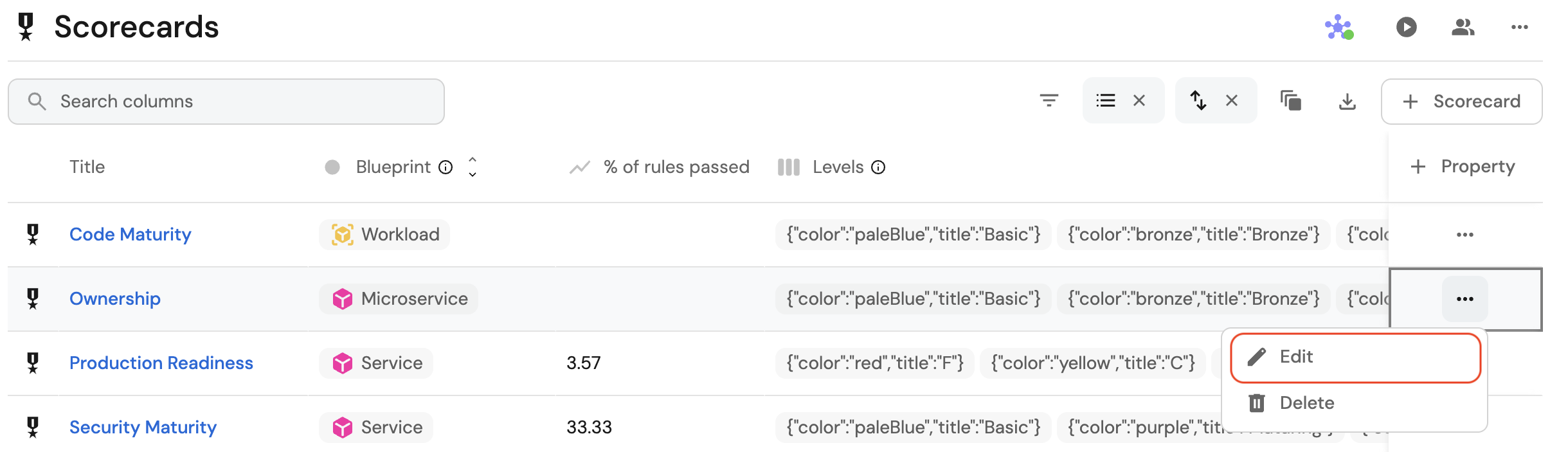1568x452 pixels.
Task: Click the download table icon
Action: point(1347,101)
